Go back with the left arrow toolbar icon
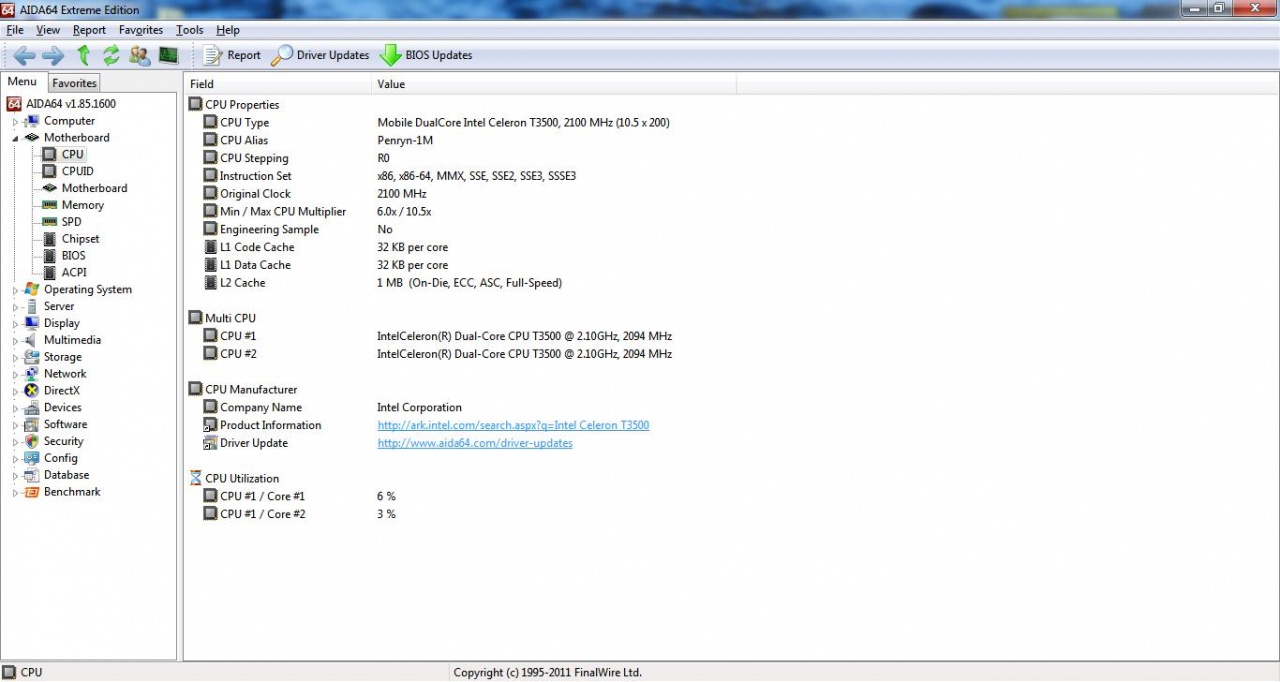The image size is (1280, 682). tap(24, 55)
